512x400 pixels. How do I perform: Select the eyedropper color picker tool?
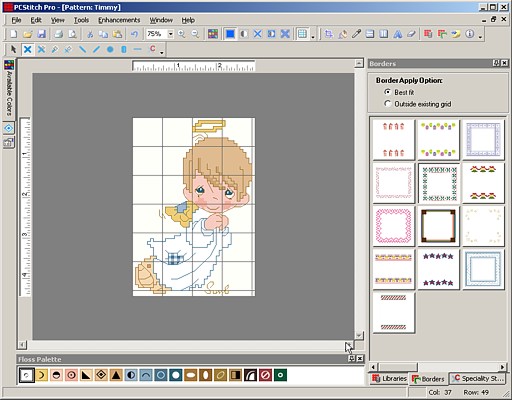(356, 34)
